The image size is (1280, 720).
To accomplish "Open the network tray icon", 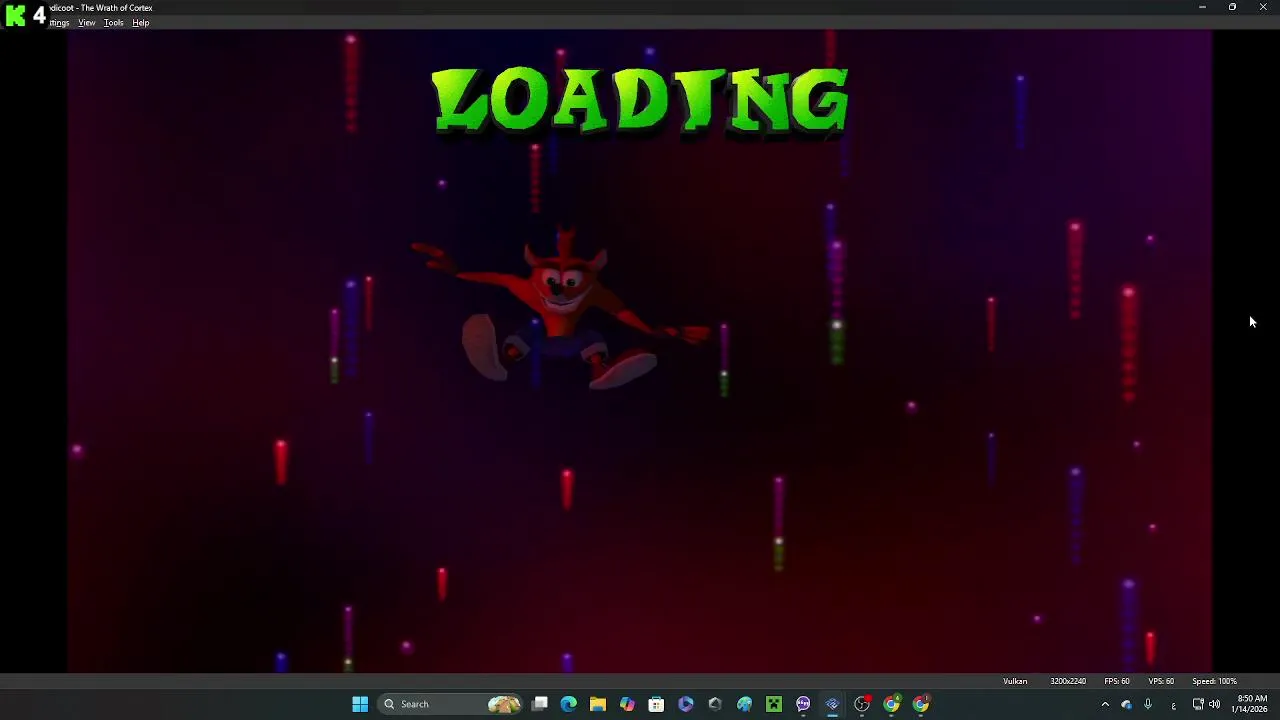I will click(1198, 704).
